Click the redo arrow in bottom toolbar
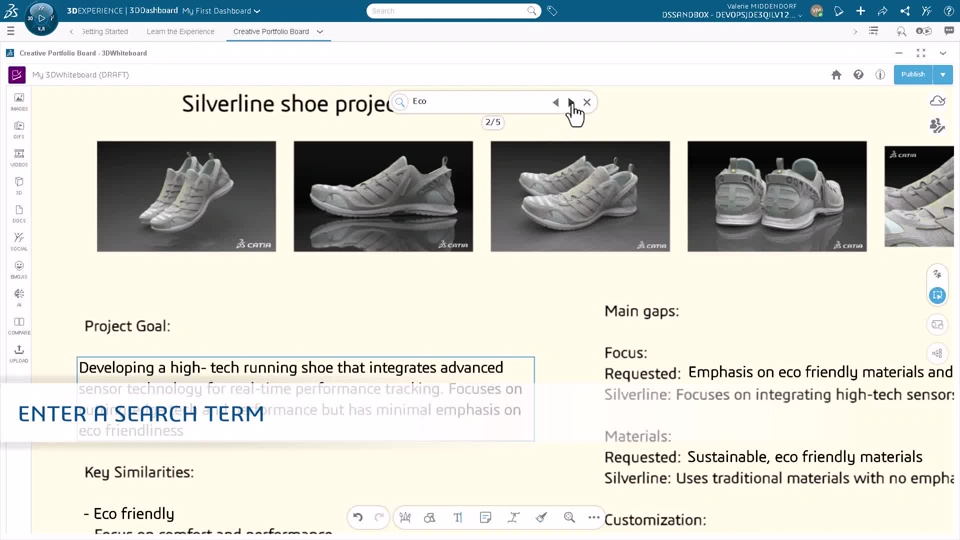Image resolution: width=960 pixels, height=540 pixels. (x=379, y=517)
